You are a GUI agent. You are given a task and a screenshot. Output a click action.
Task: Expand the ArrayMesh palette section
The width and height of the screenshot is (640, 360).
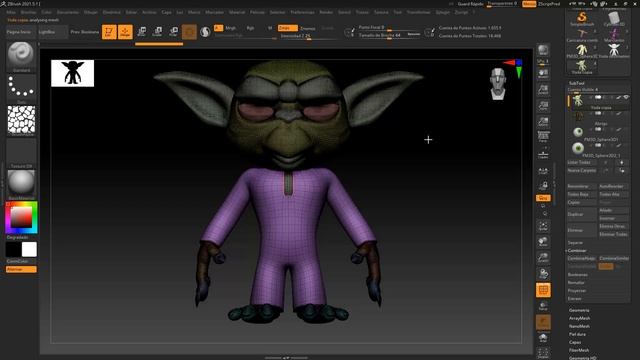[579, 318]
